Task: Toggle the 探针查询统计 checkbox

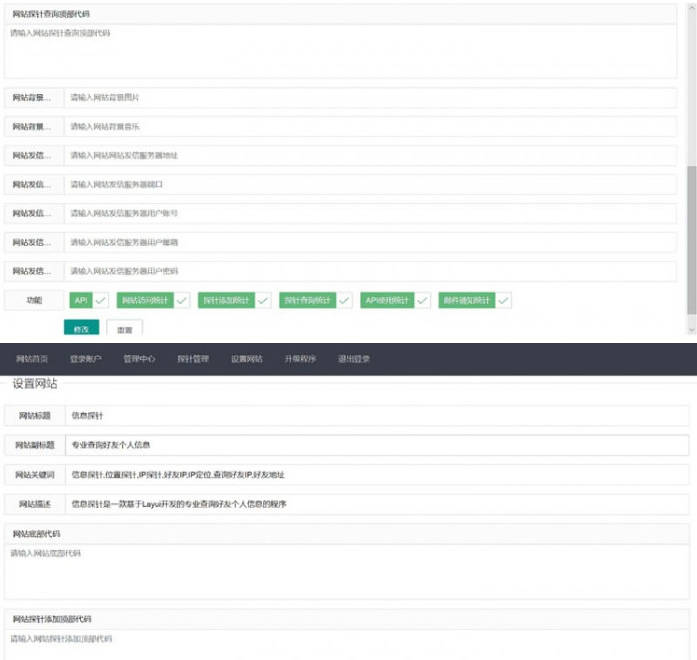Action: pos(316,300)
